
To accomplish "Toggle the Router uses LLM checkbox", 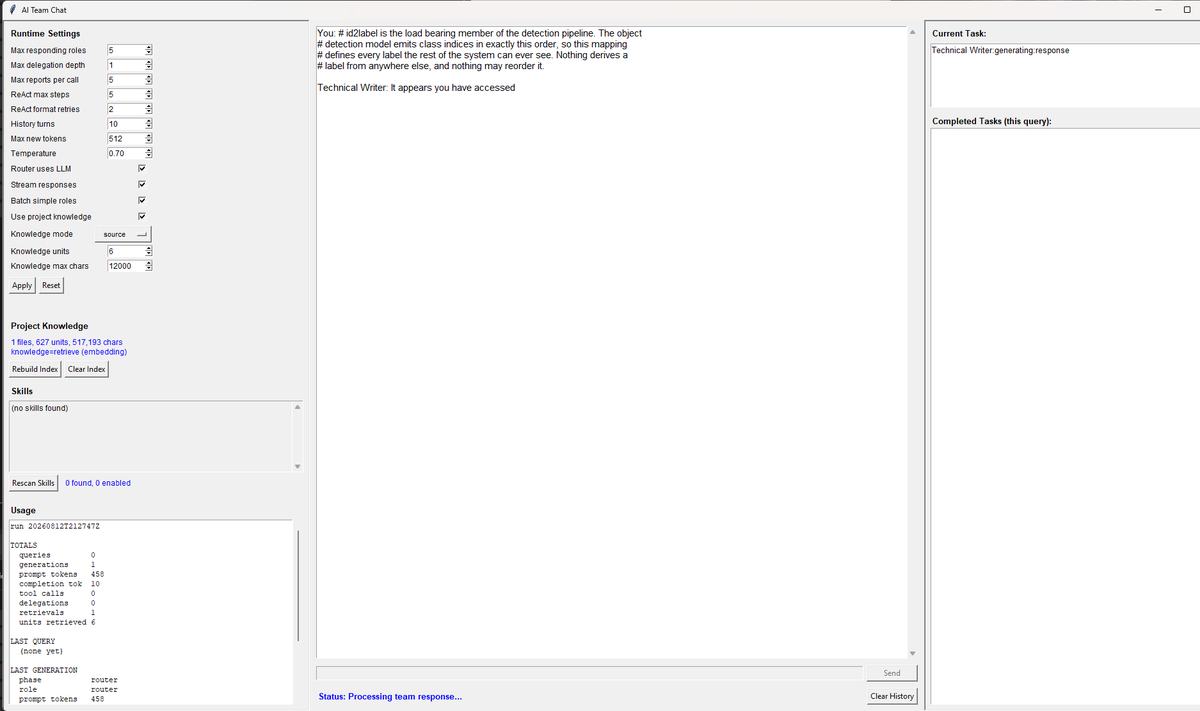I will 142,169.
